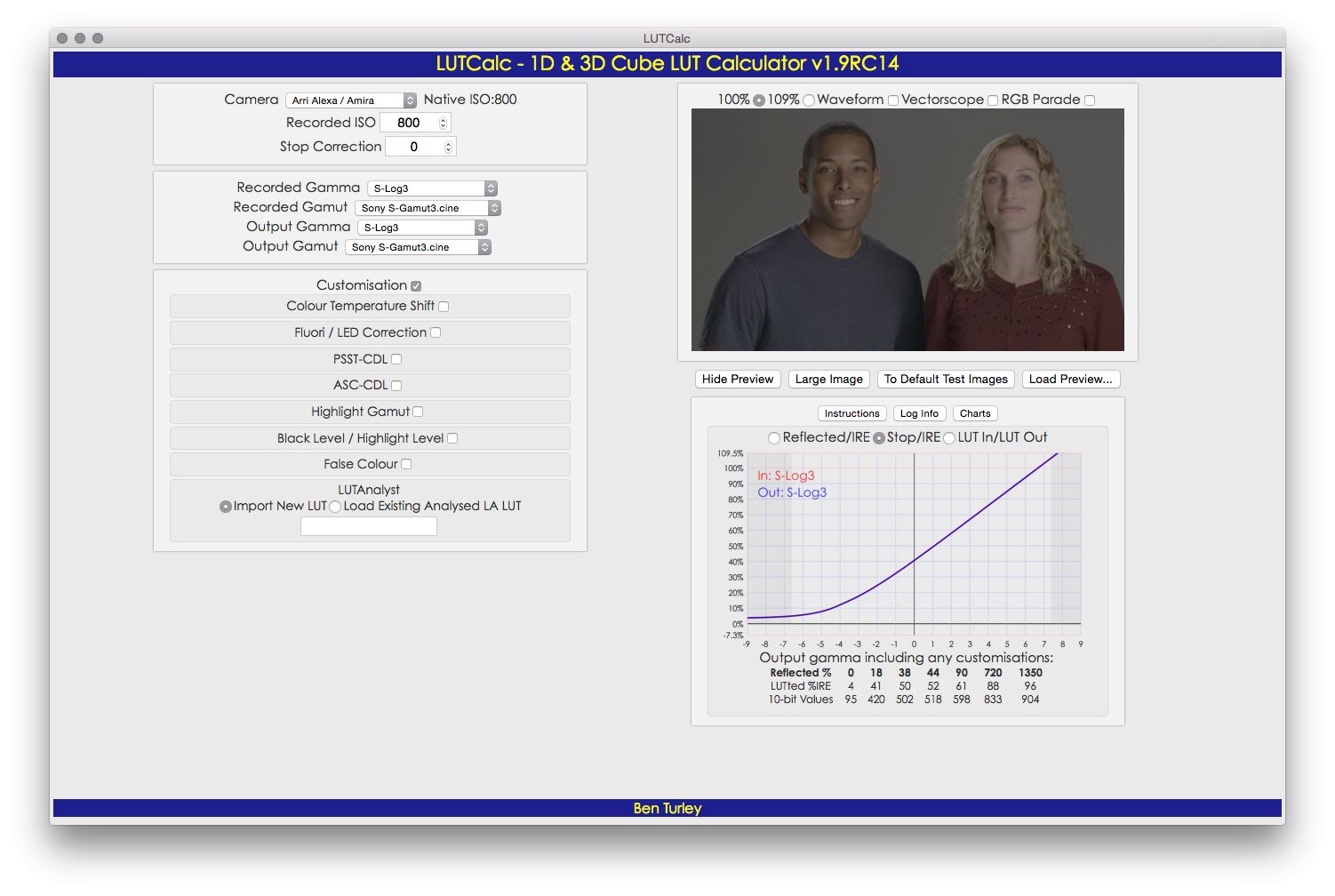
Task: Click the 'Ben Turley' footer text
Action: [667, 808]
